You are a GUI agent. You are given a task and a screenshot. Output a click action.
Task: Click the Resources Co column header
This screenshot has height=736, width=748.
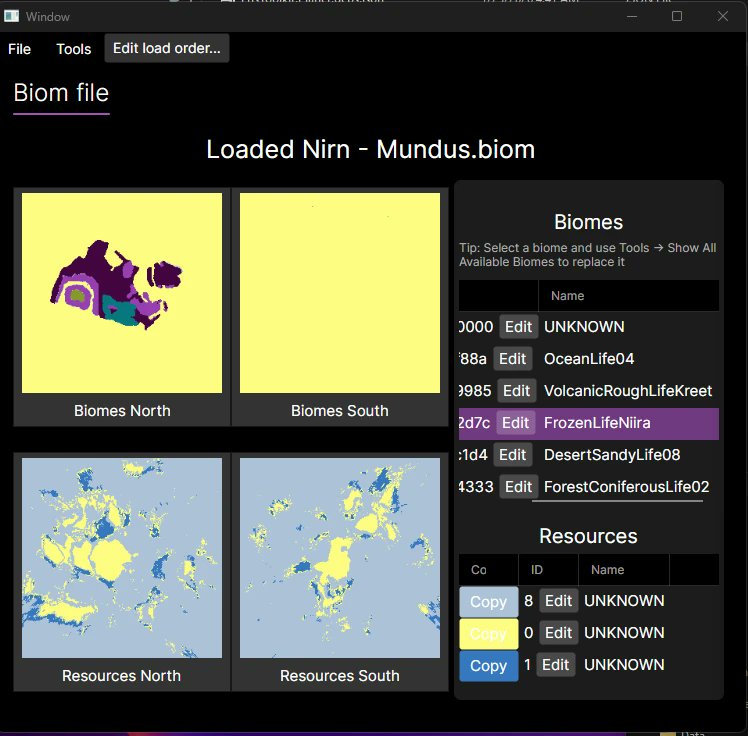[488, 570]
